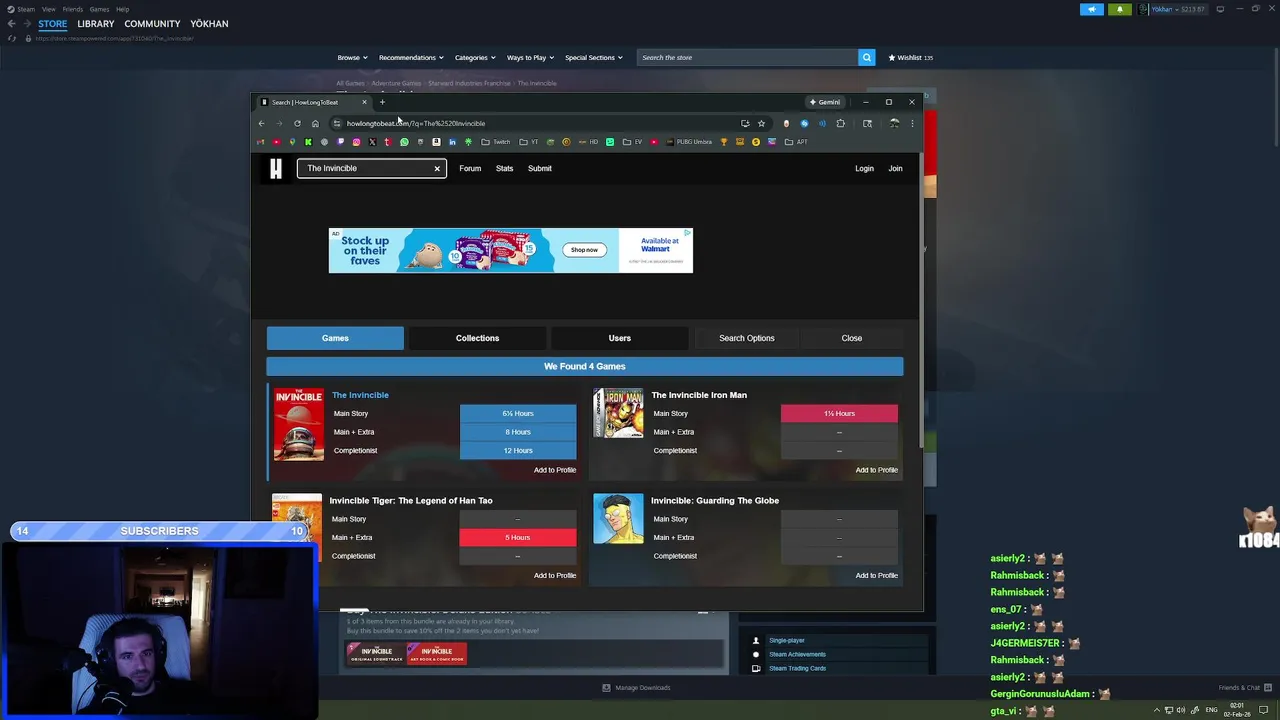The image size is (1280, 720).
Task: Click the HowLongToBeat logo icon
Action: (276, 168)
